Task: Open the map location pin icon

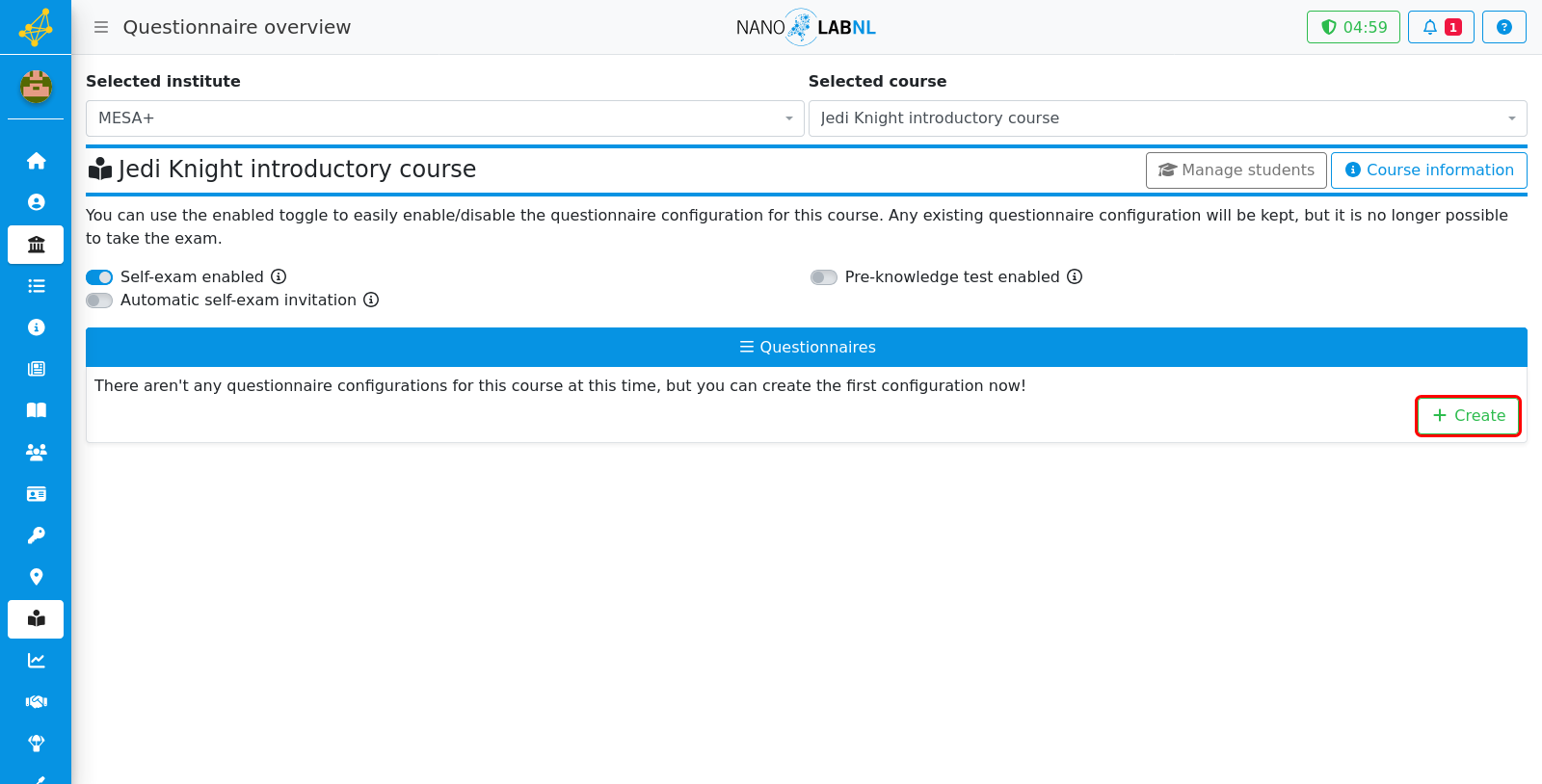Action: coord(36,577)
